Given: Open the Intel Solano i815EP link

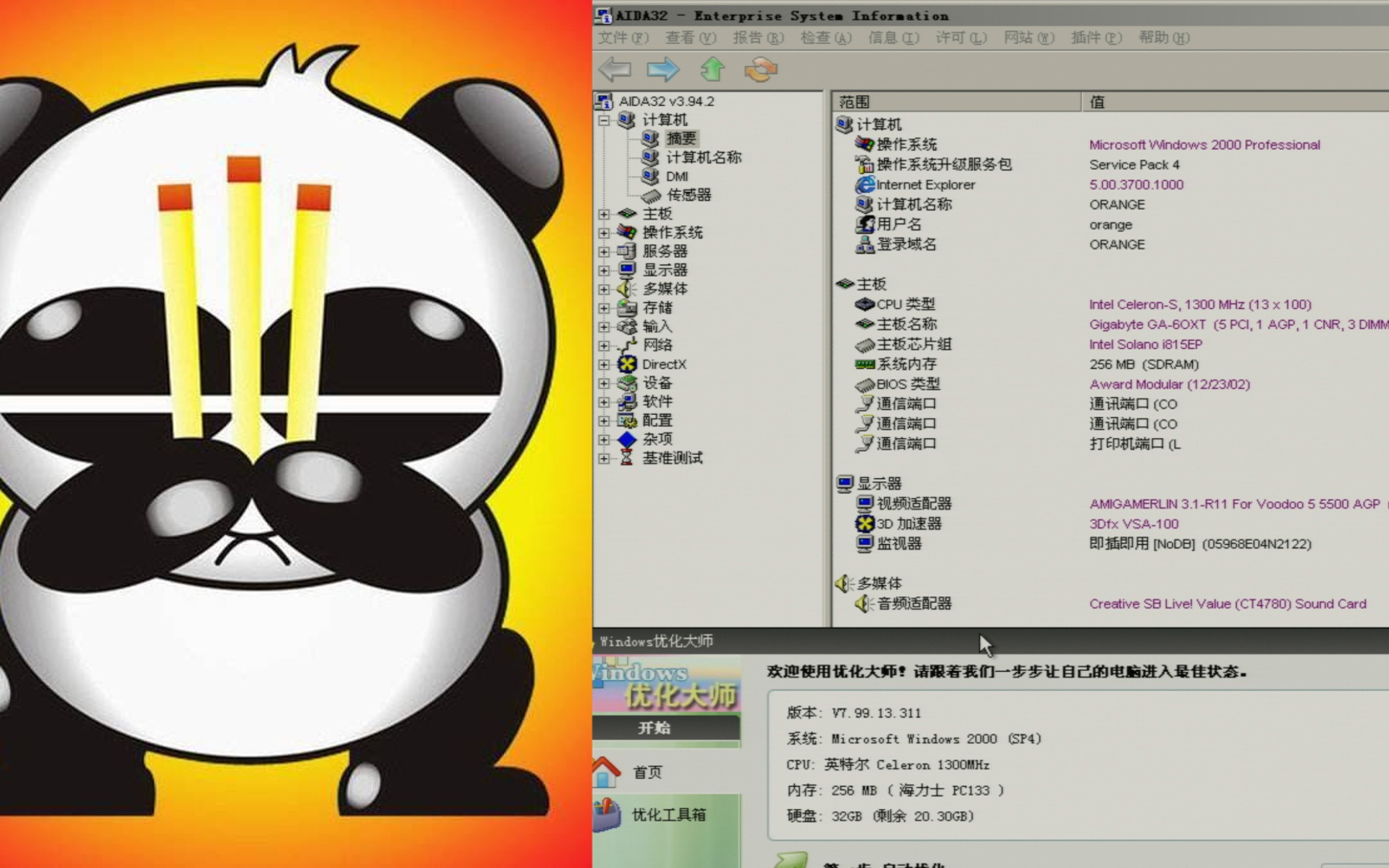Looking at the screenshot, I should click(x=1145, y=344).
